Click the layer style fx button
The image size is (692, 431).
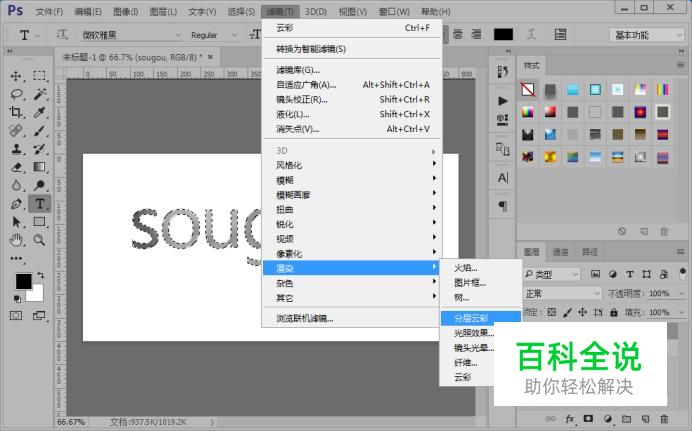[570, 418]
